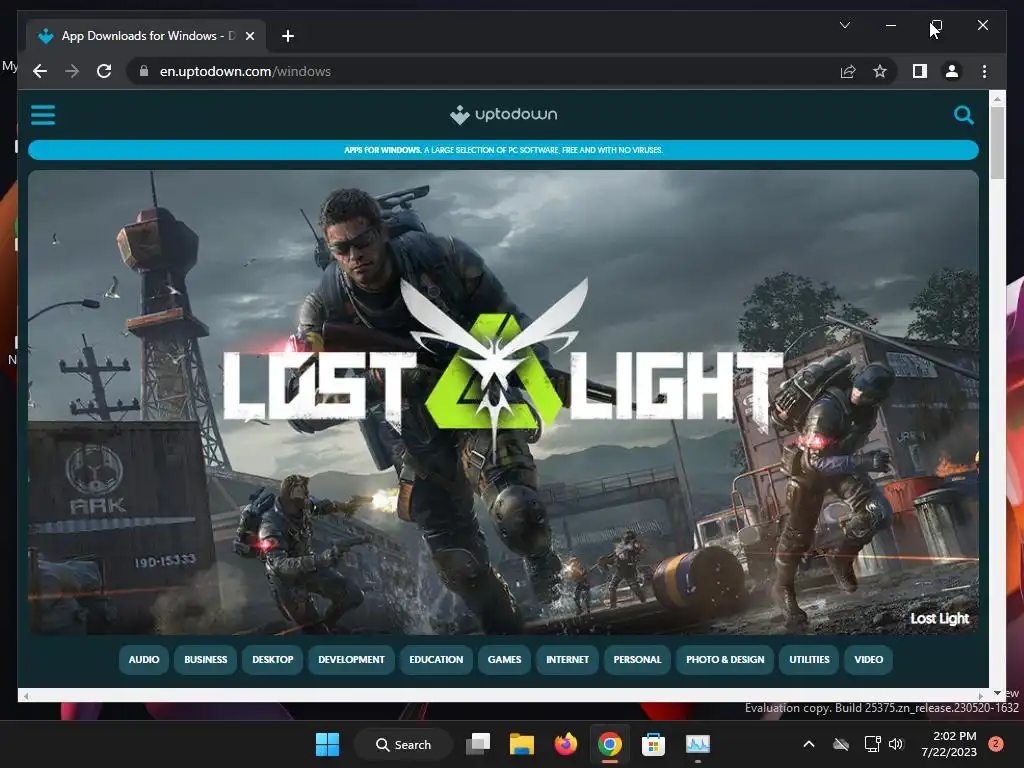This screenshot has height=768, width=1024.
Task: Open the AUDIO category
Action: point(144,660)
